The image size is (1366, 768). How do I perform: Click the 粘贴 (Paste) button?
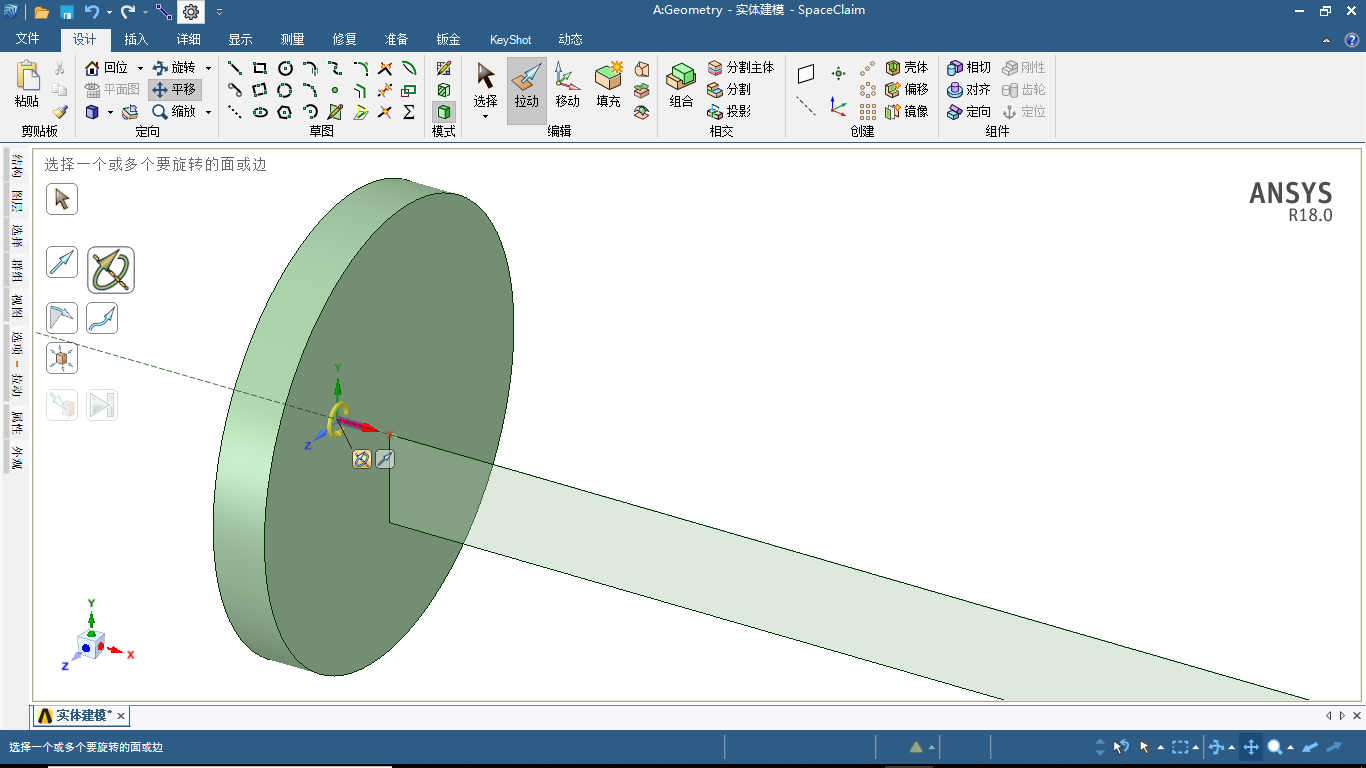point(27,85)
